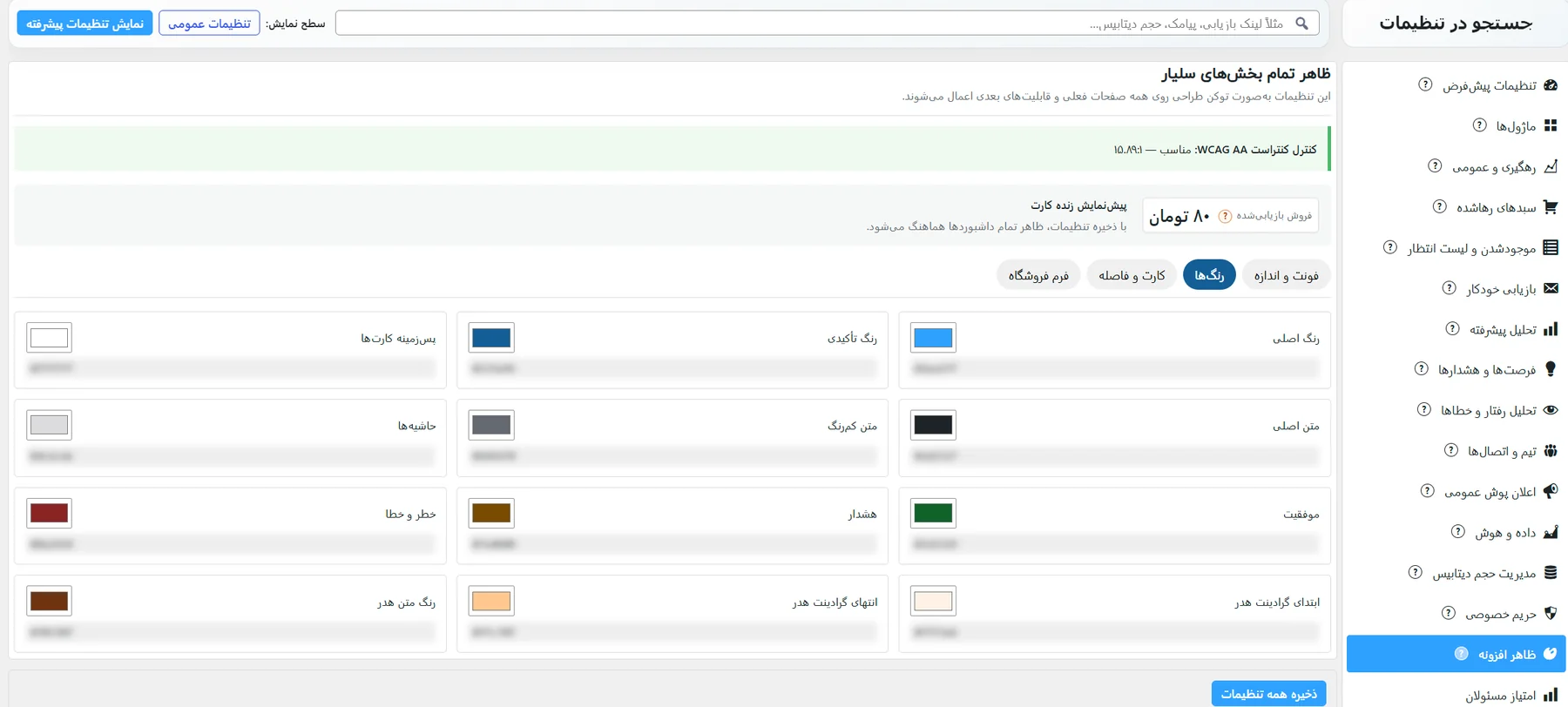1568x707 pixels.
Task: Click the eye icon for تحلیل رفتار و خطاها
Action: click(x=1551, y=410)
